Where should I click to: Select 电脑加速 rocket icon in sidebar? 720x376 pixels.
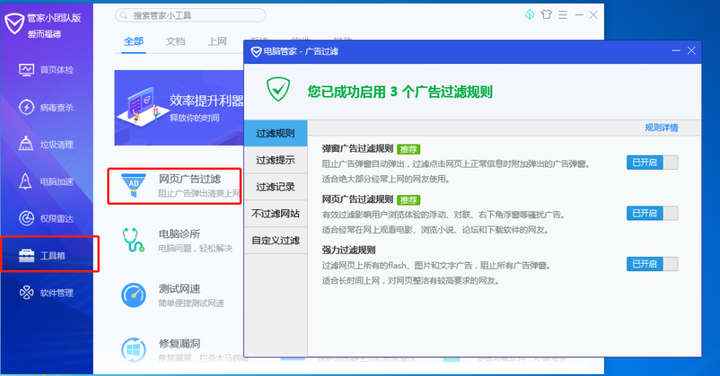[x=25, y=181]
